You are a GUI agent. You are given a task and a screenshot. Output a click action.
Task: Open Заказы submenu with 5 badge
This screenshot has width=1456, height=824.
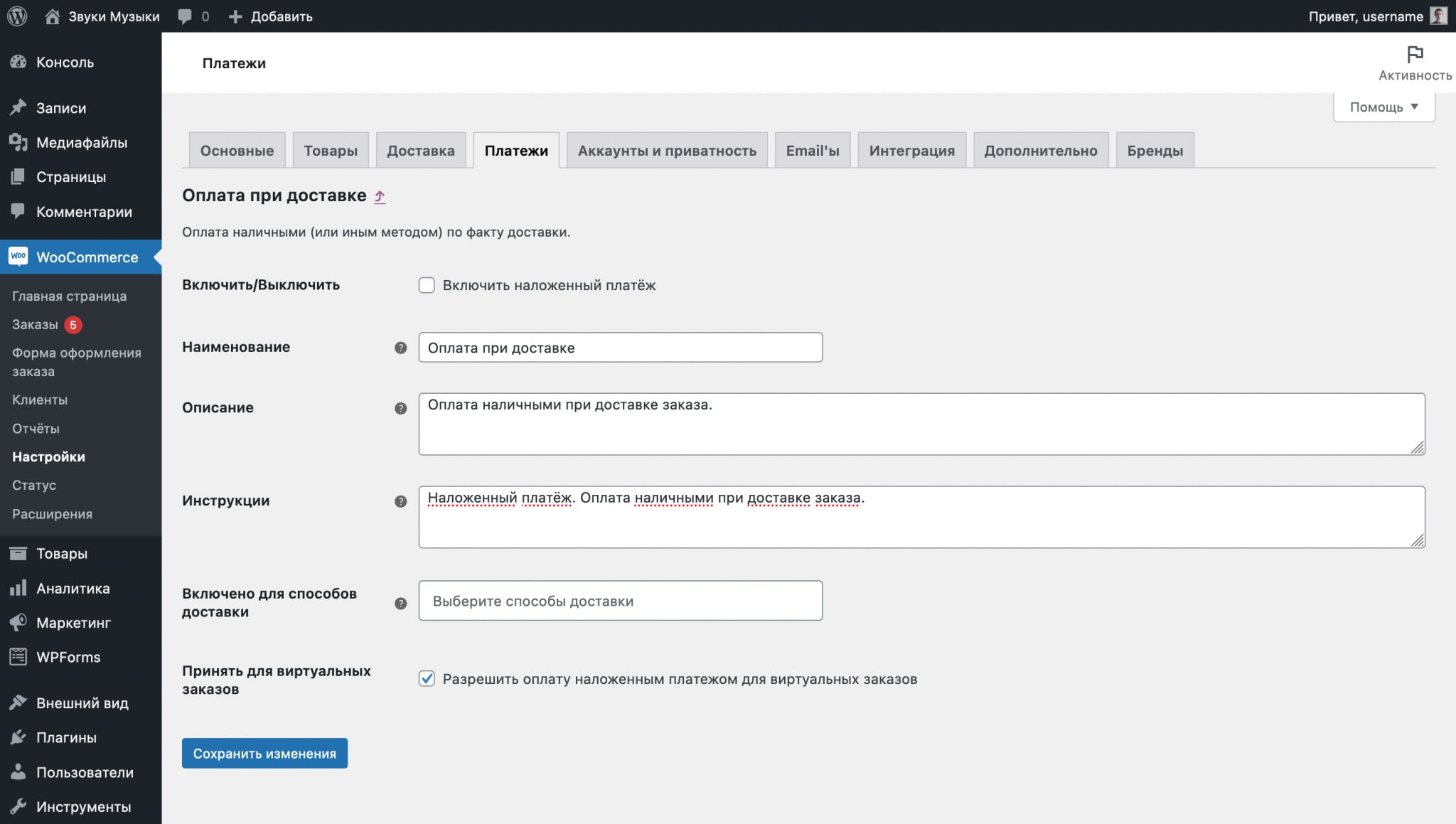[47, 324]
